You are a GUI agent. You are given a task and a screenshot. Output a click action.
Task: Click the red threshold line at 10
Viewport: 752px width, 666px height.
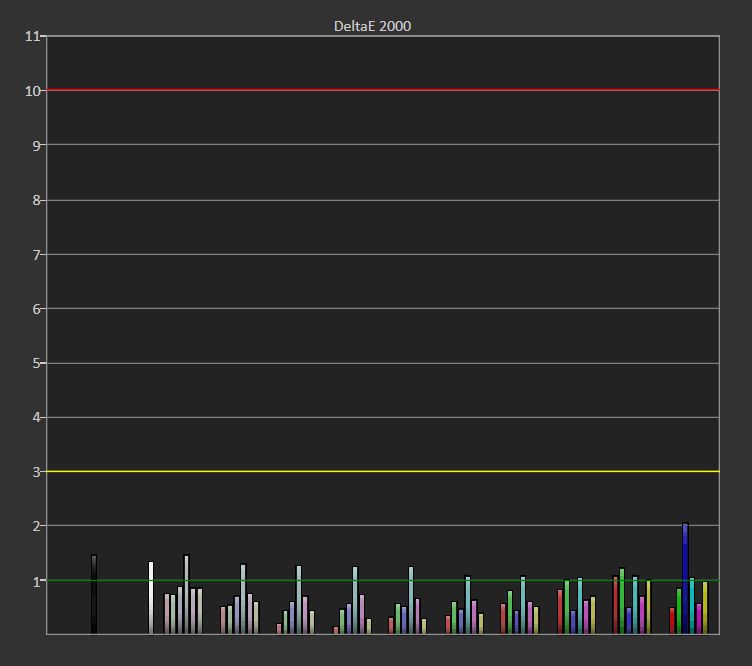(x=383, y=90)
